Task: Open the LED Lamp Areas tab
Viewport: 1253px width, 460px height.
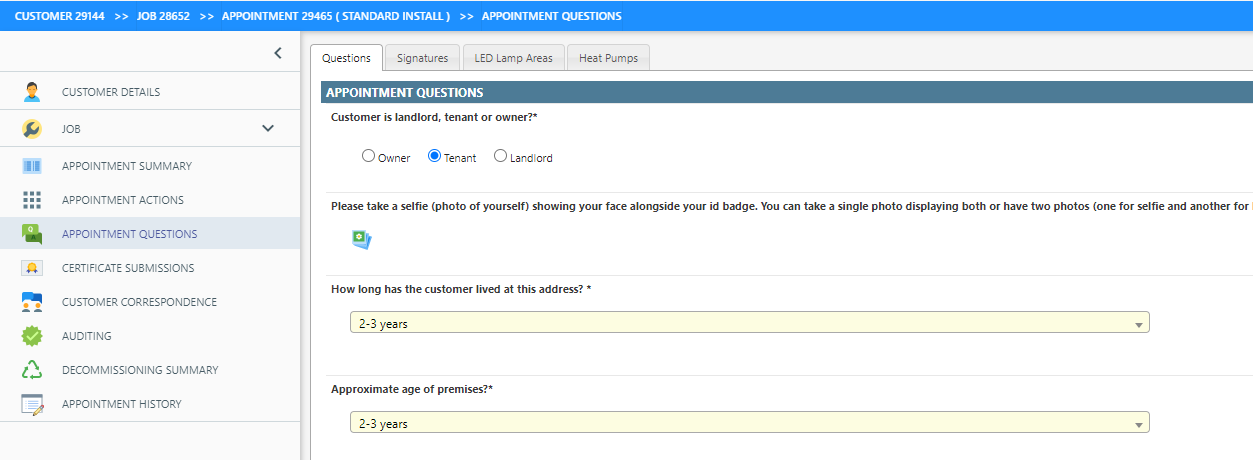Action: 513,58
